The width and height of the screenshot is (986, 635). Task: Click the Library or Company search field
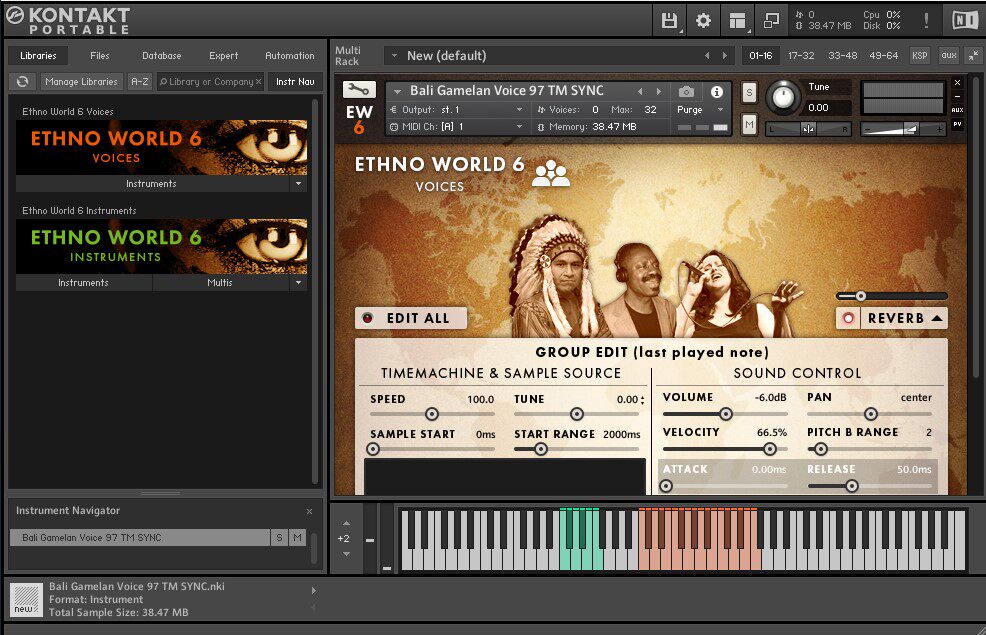[x=210, y=81]
